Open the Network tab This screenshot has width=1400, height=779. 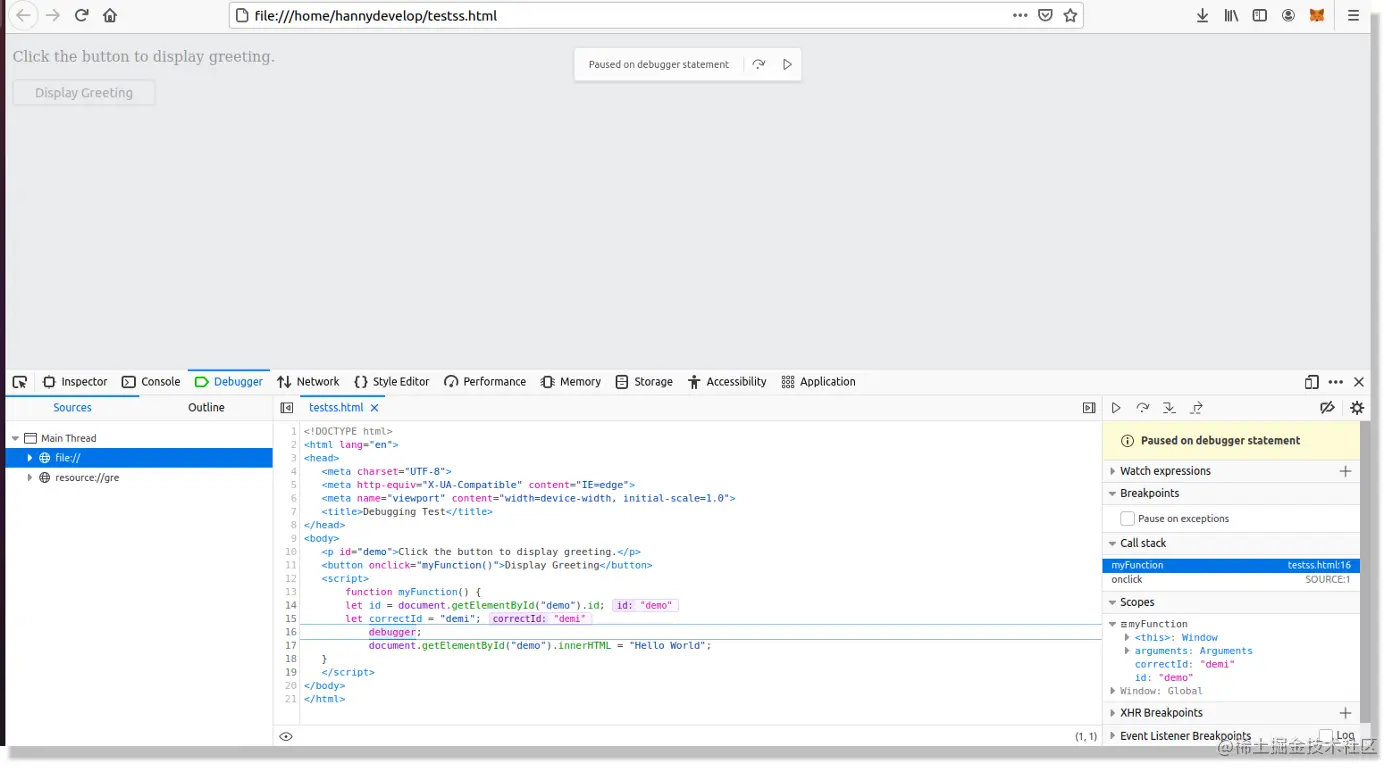click(x=308, y=382)
